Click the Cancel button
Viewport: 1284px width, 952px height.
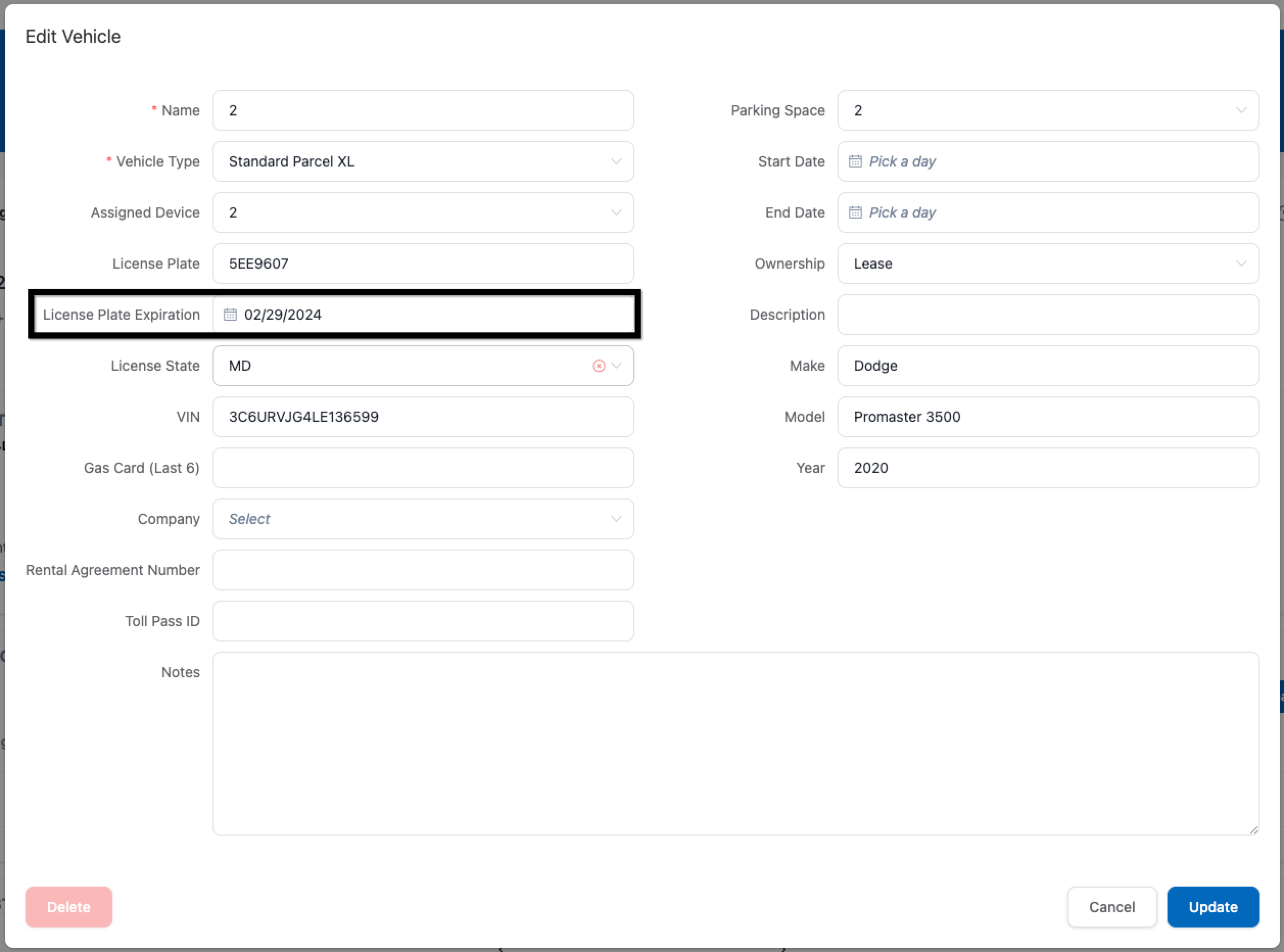click(1111, 907)
